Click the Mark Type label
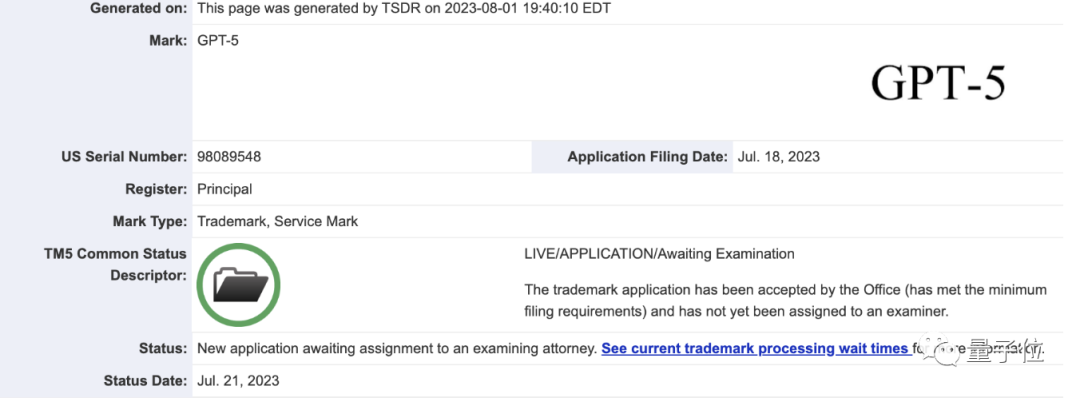 149,222
